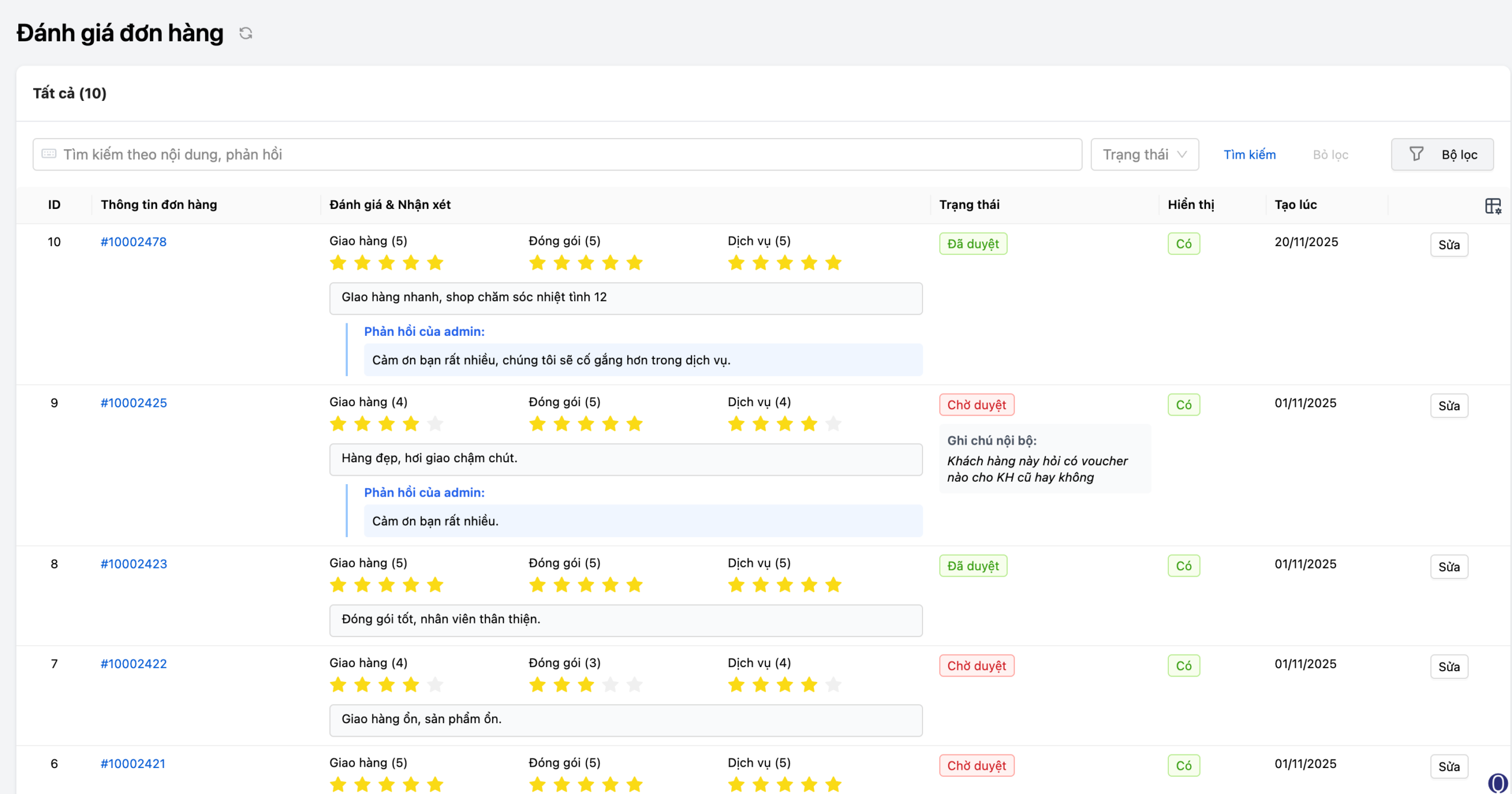Open order link #10002423
Image resolution: width=1512 pixels, height=794 pixels.
point(133,564)
